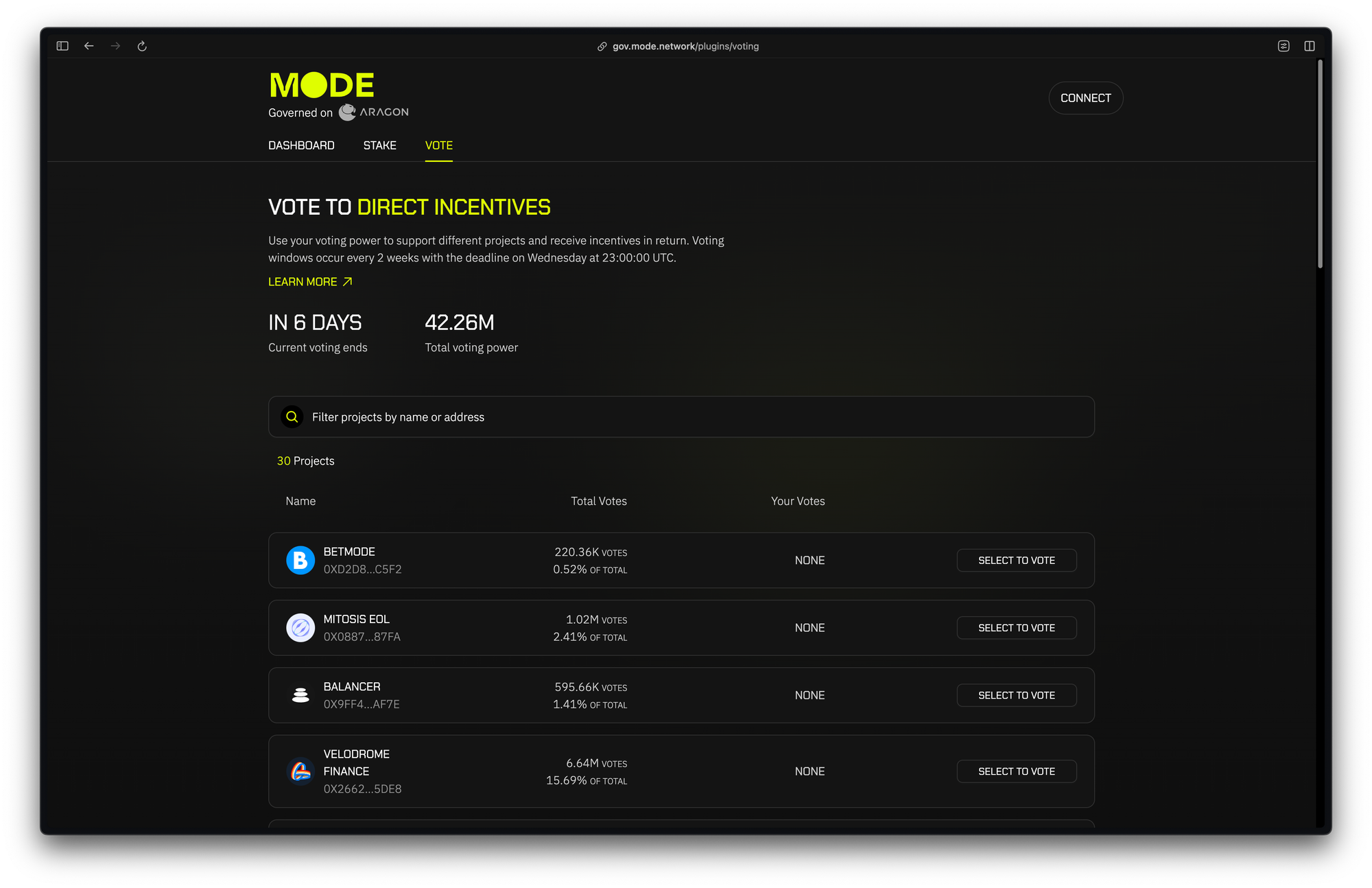Click the CONNECT wallet button

pyautogui.click(x=1085, y=97)
